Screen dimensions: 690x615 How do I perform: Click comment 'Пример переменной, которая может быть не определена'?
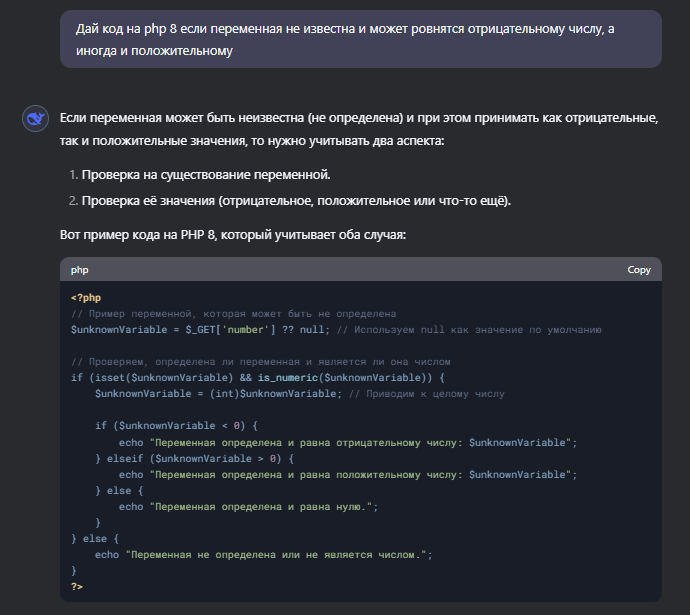234,314
